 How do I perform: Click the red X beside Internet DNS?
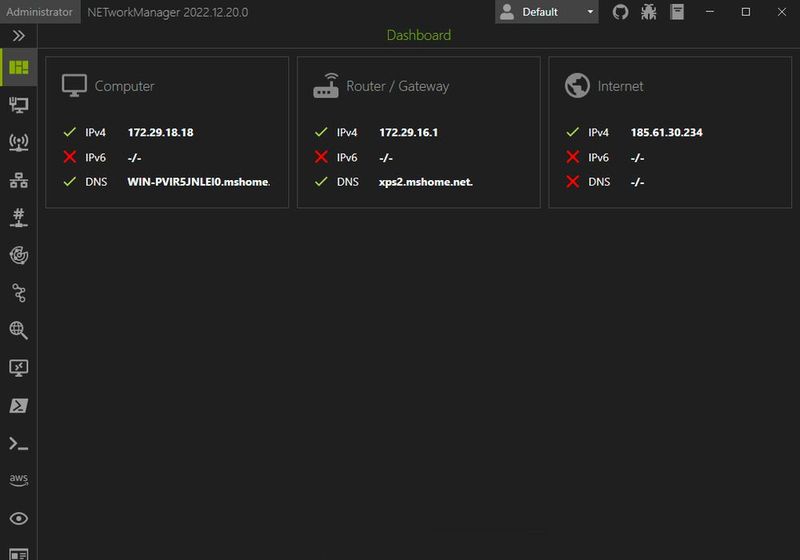point(573,182)
